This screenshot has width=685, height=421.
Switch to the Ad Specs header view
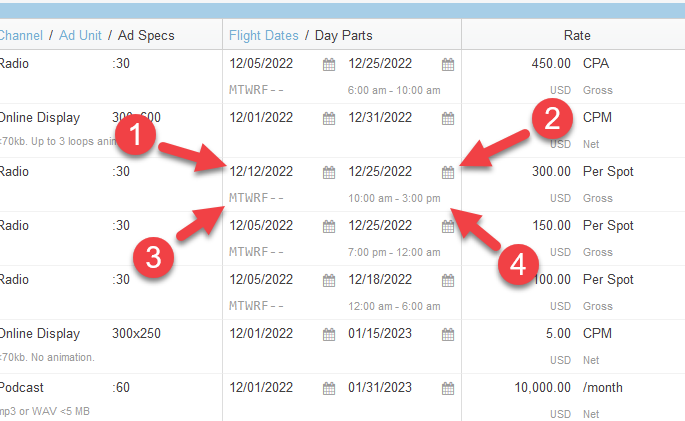pos(146,35)
